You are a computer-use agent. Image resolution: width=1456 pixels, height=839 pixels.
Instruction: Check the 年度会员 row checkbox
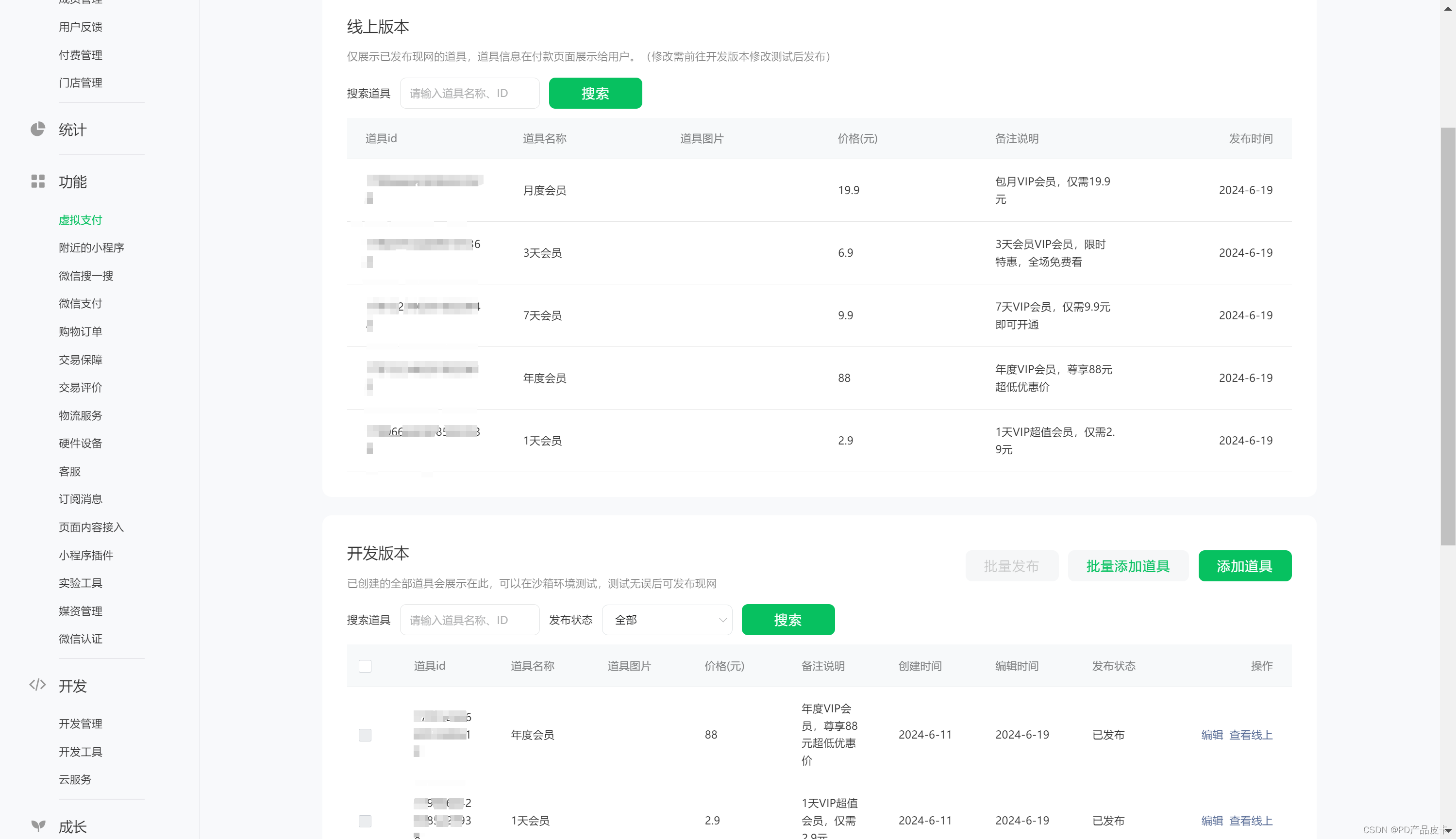pos(365,735)
